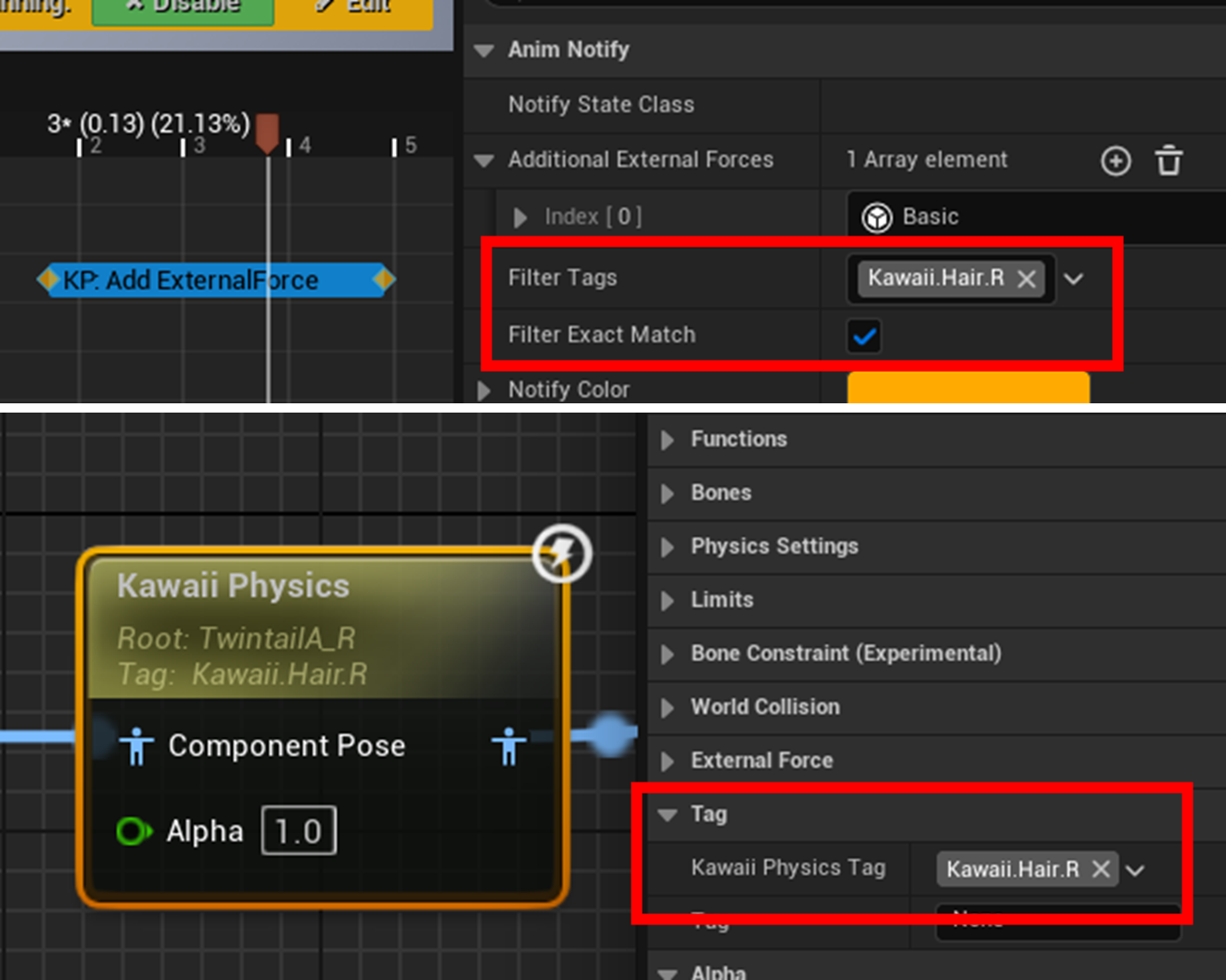
Task: Expand the External Force category
Action: (x=666, y=761)
